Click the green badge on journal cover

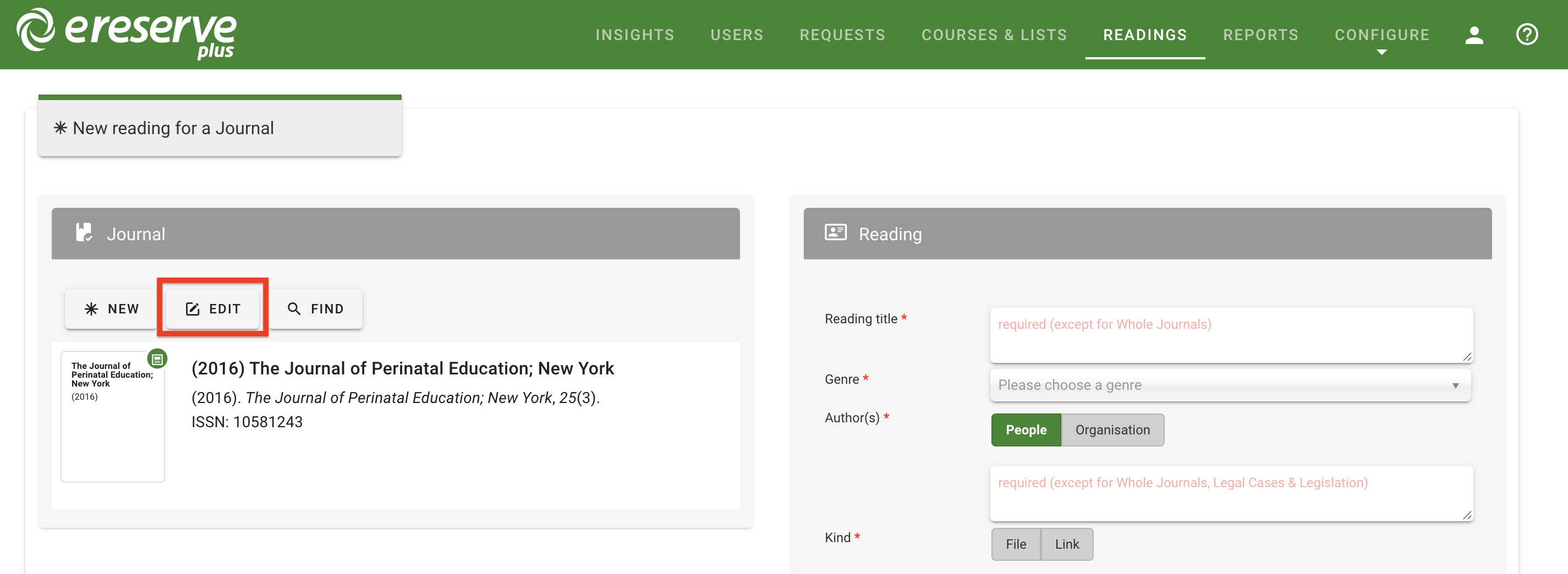tap(158, 360)
